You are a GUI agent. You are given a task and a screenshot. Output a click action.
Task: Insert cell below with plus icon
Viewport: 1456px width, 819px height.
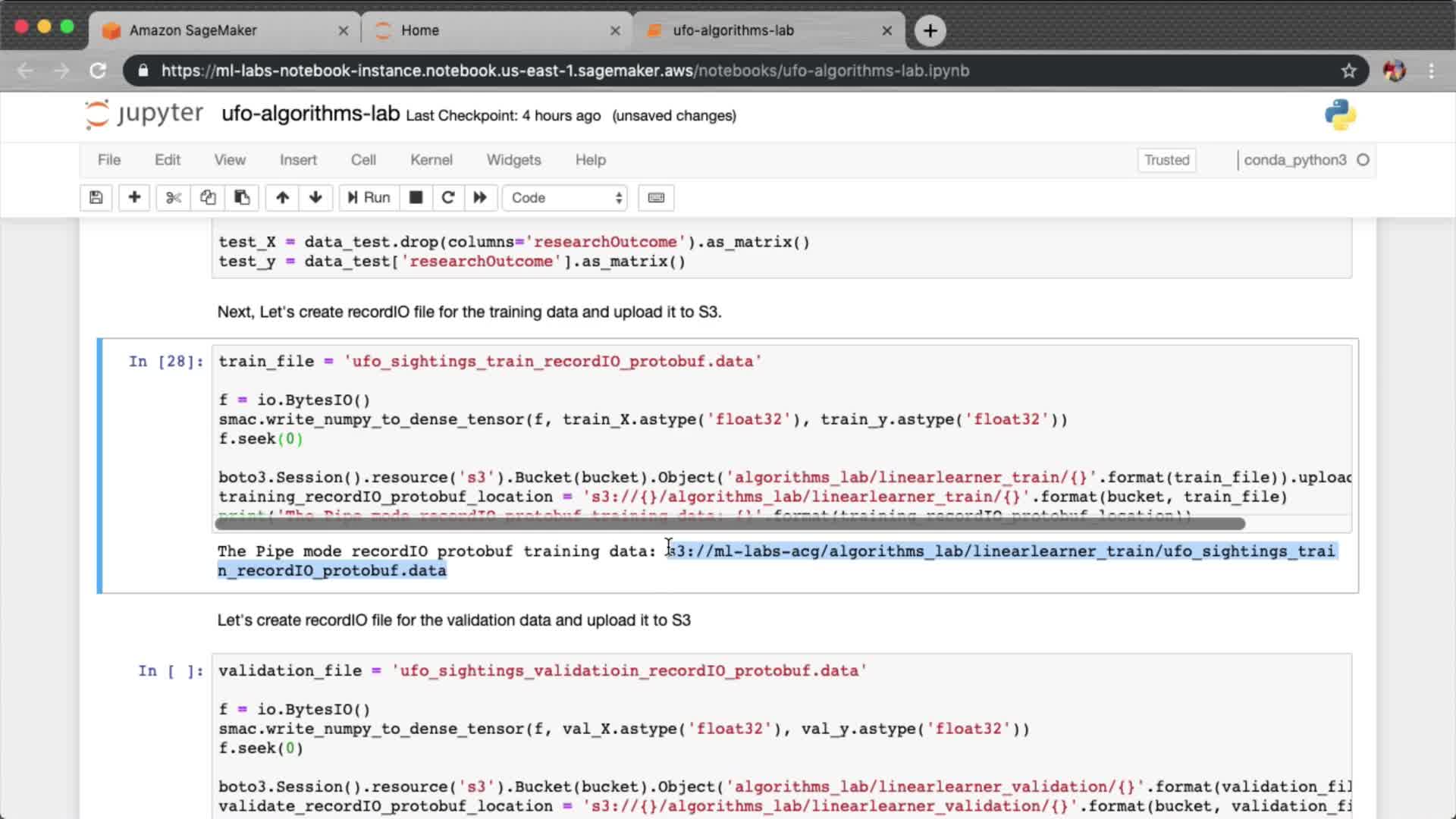(134, 198)
